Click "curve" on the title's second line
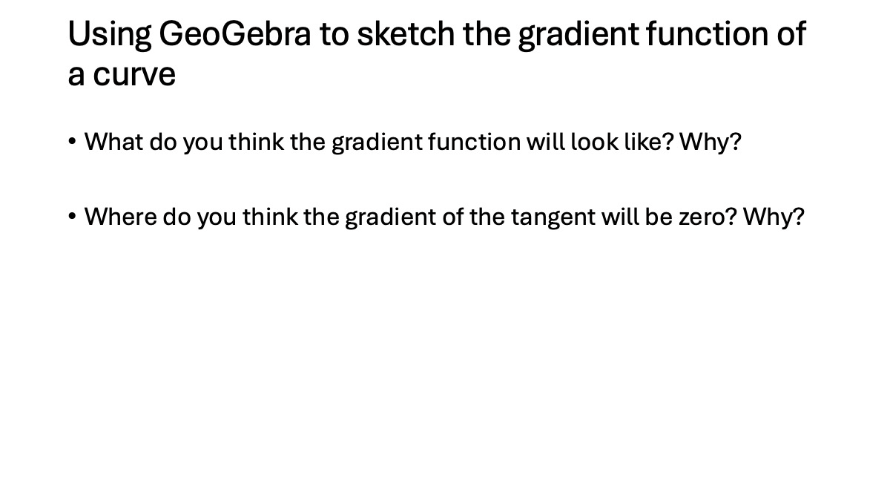 [x=135, y=75]
